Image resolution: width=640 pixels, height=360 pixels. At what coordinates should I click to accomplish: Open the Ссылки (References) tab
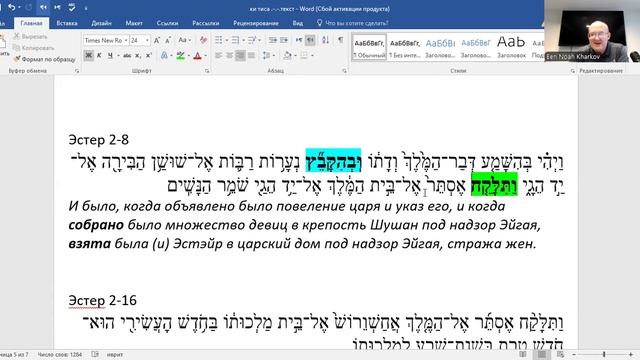(167, 23)
